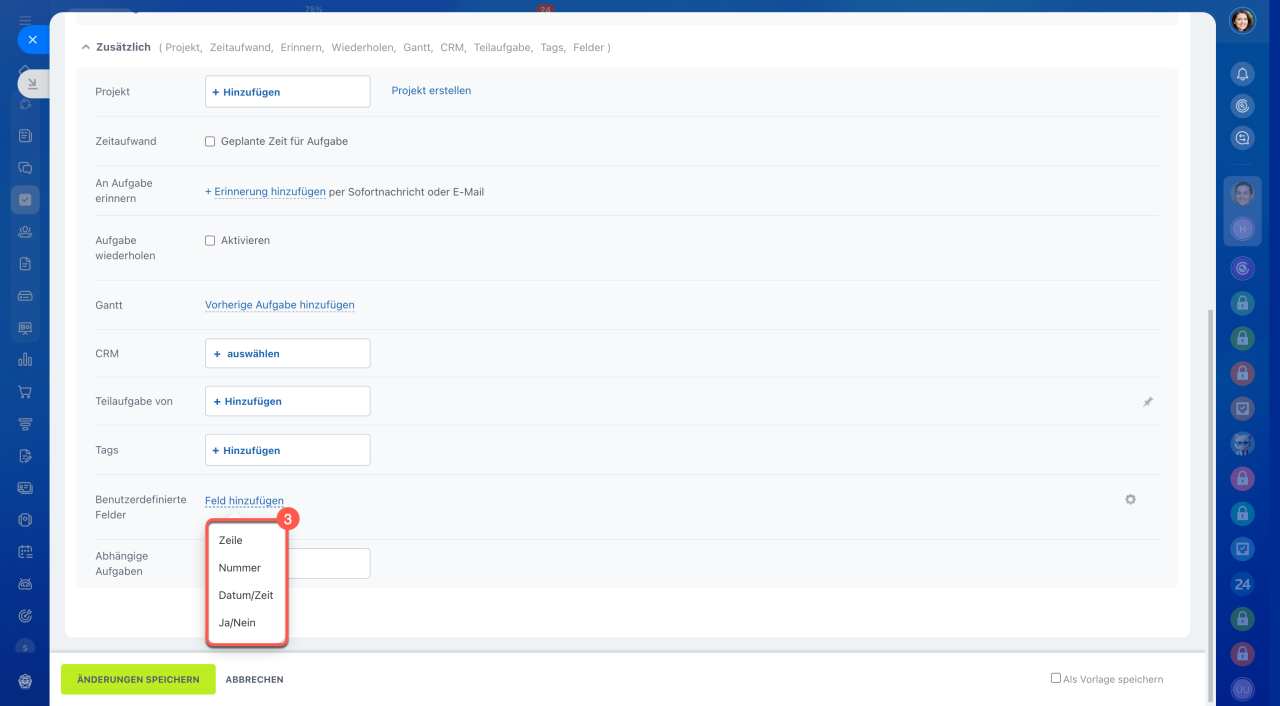Open the document-with-pen icon in the left sidebar

[x=25, y=456]
